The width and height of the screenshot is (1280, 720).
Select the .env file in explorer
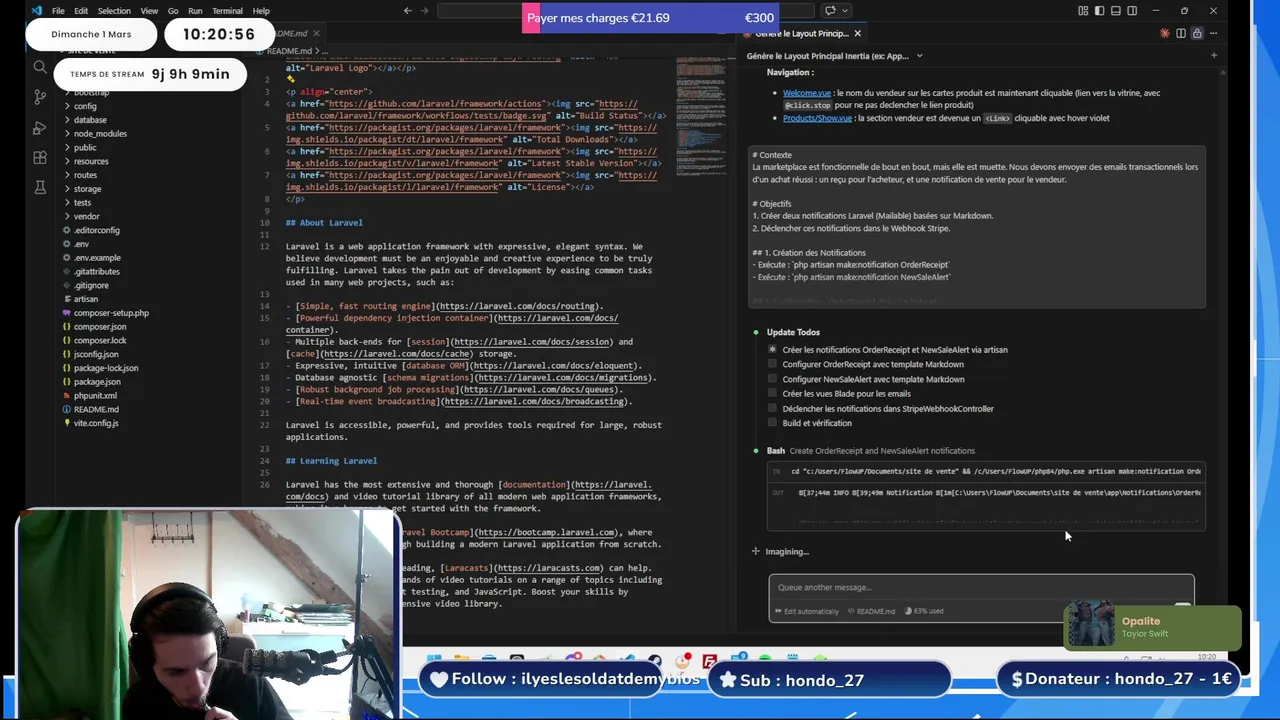(81, 244)
